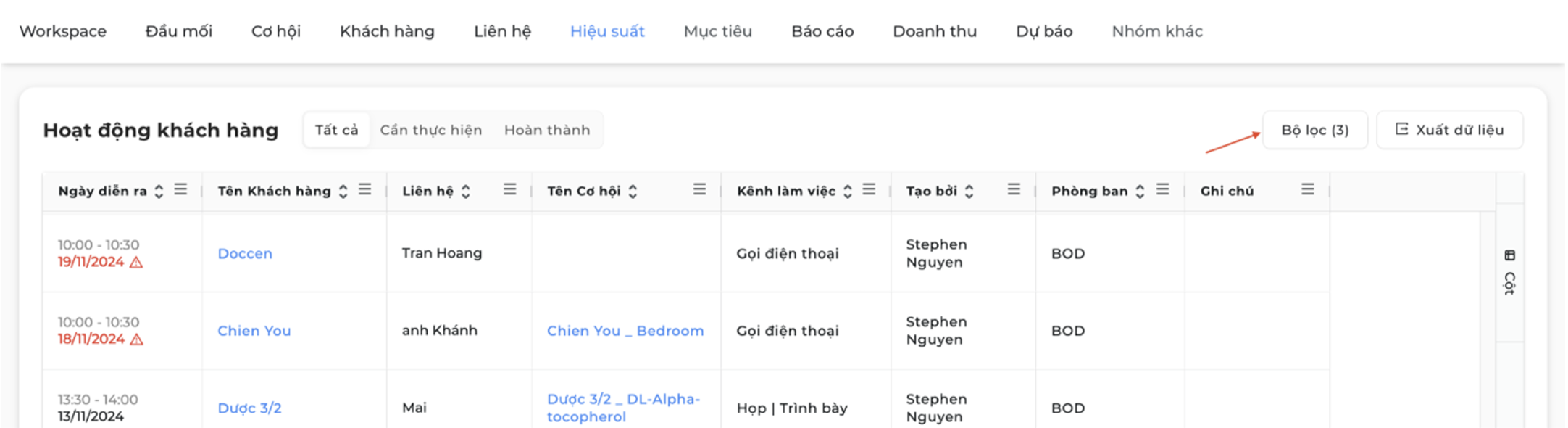Sort by Liên hệ column arrows
Screen dimensions: 1568x428
click(466, 192)
